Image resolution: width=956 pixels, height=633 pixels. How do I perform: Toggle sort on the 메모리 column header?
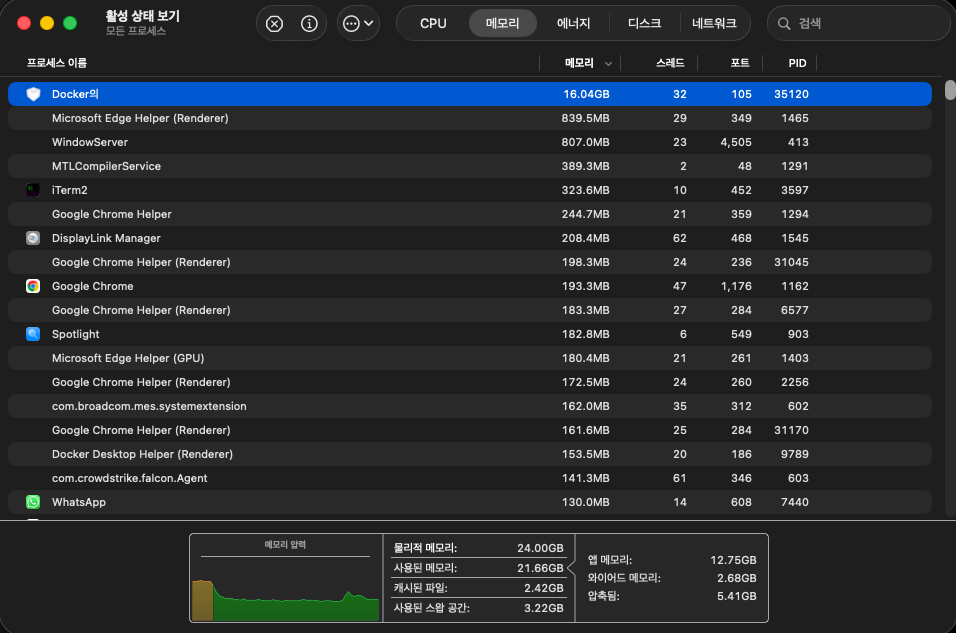[x=580, y=63]
